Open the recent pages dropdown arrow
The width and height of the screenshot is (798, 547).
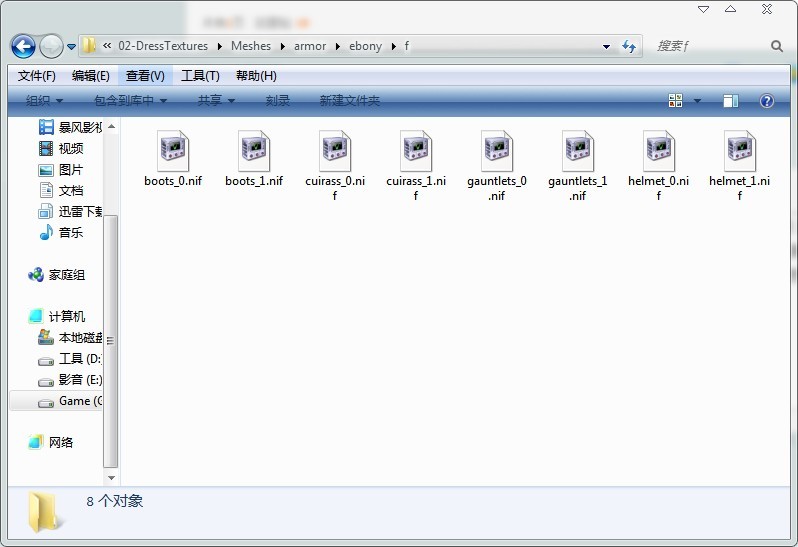72,47
